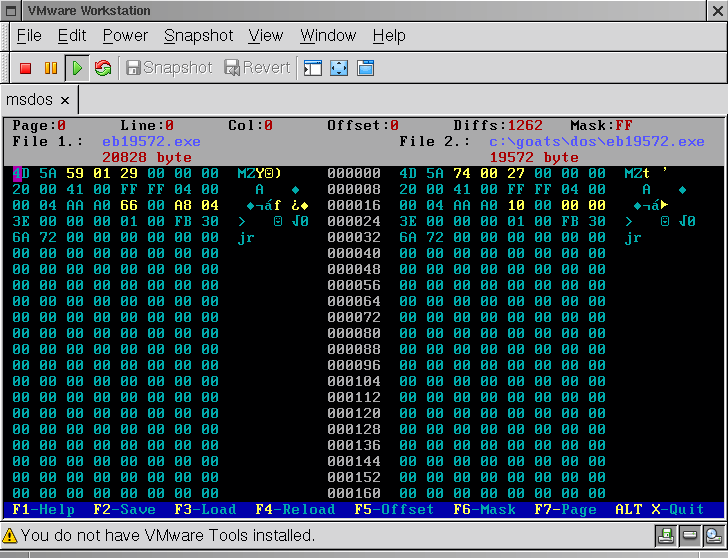Click the Snapshot toolbar button

[x=169, y=68]
